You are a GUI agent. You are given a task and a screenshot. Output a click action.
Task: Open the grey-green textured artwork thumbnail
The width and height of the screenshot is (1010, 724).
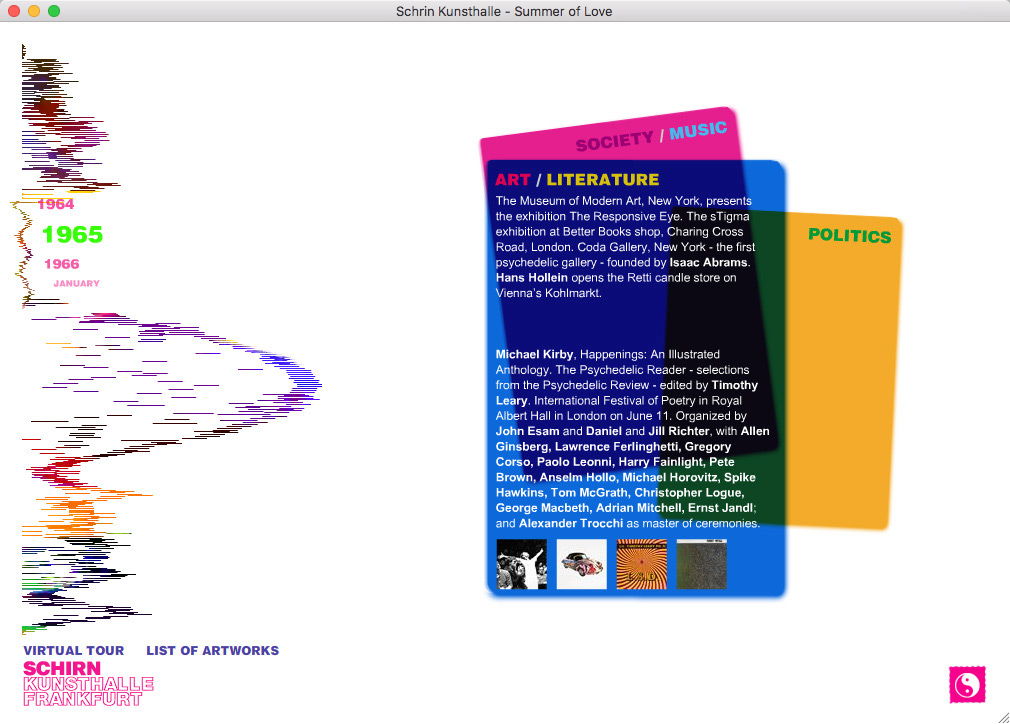click(x=701, y=564)
